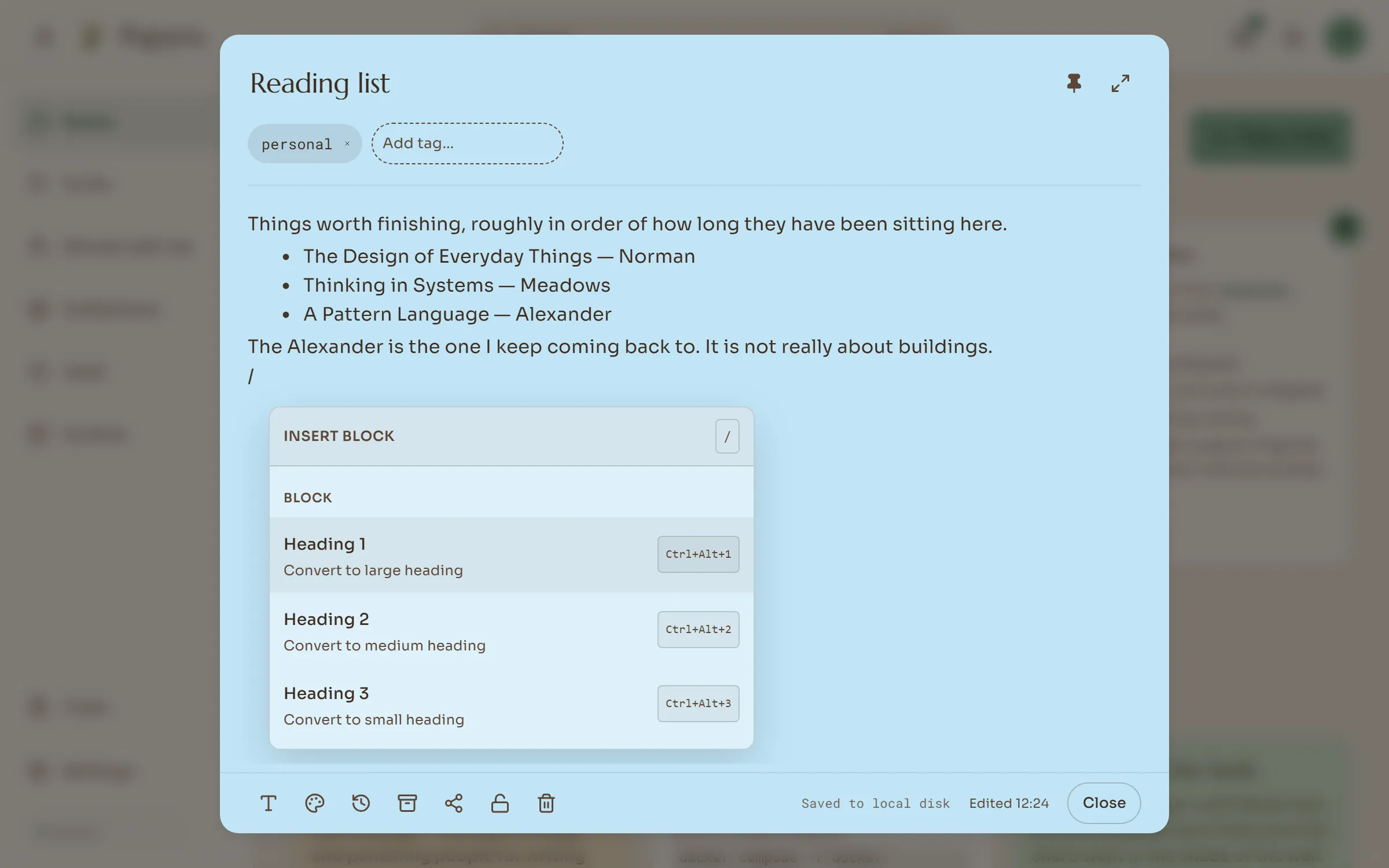Click the 'Saved to local disk' status
This screenshot has height=868, width=1389.
pyautogui.click(x=876, y=803)
